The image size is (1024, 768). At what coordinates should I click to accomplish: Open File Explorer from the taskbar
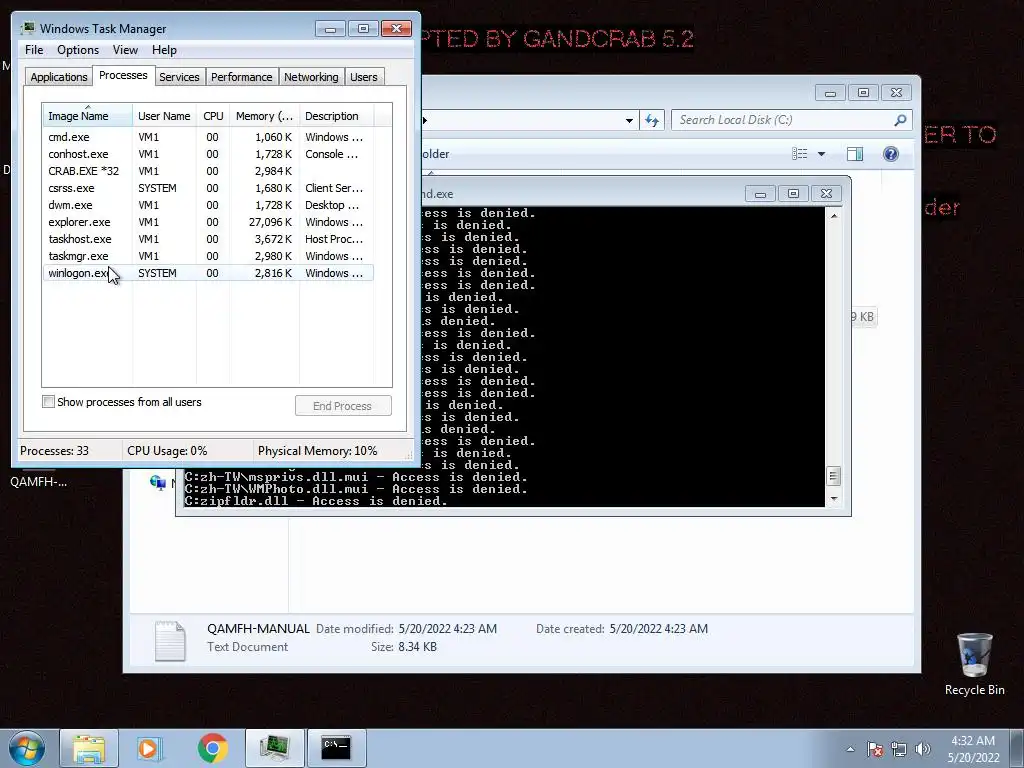click(89, 748)
